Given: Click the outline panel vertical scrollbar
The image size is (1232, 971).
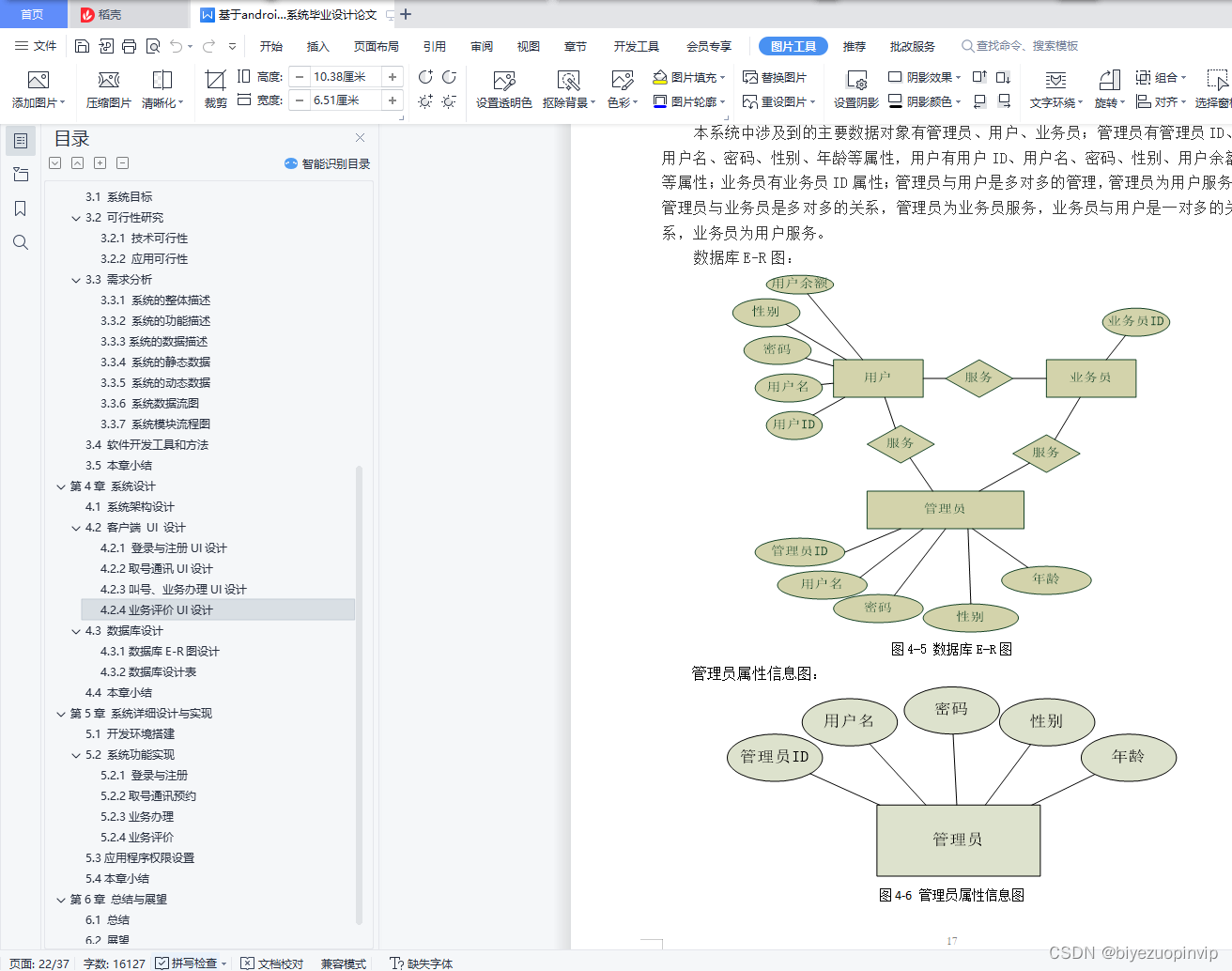Looking at the screenshot, I should (359, 695).
